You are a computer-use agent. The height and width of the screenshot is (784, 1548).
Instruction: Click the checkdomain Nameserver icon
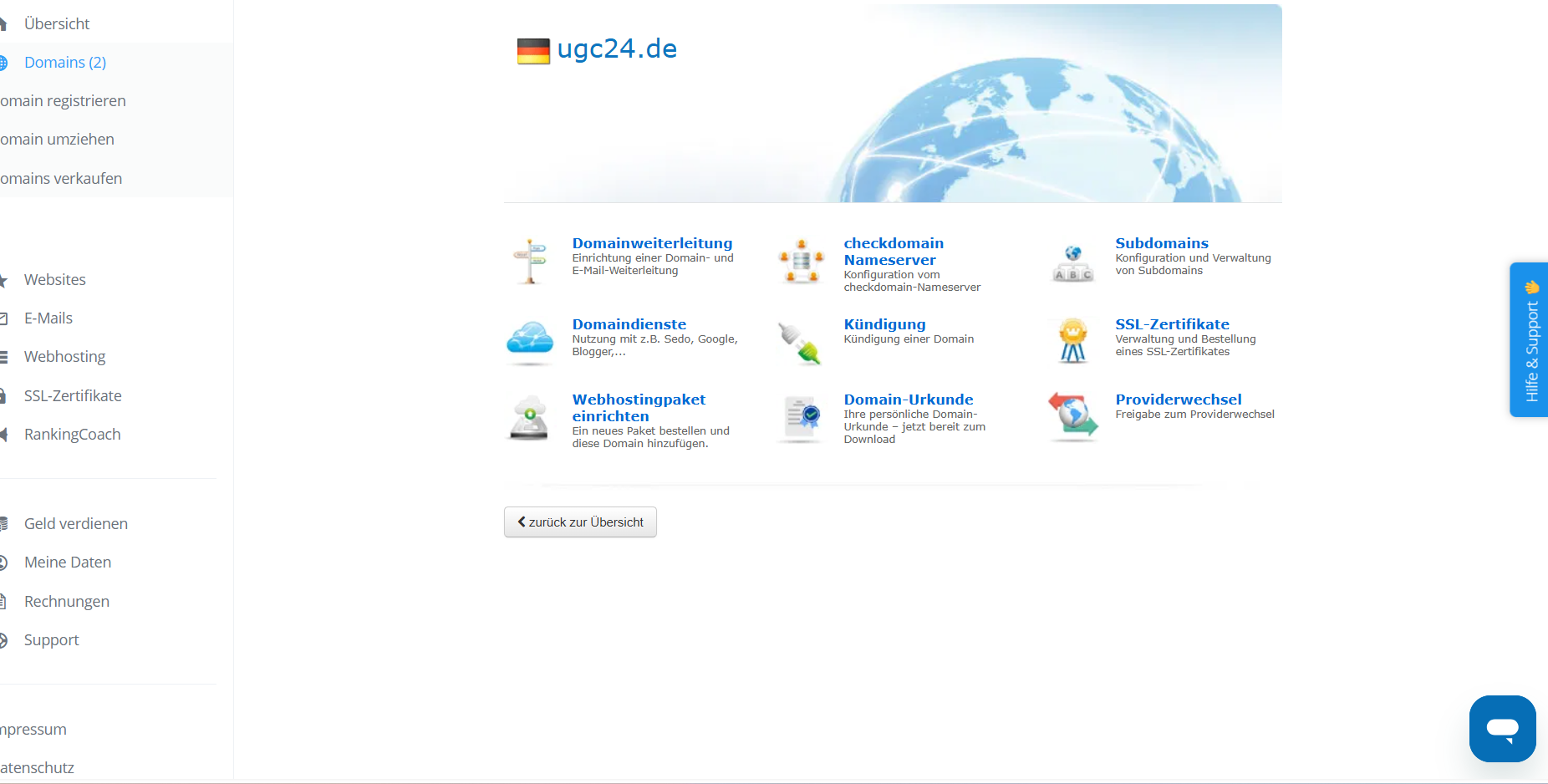pyautogui.click(x=802, y=262)
